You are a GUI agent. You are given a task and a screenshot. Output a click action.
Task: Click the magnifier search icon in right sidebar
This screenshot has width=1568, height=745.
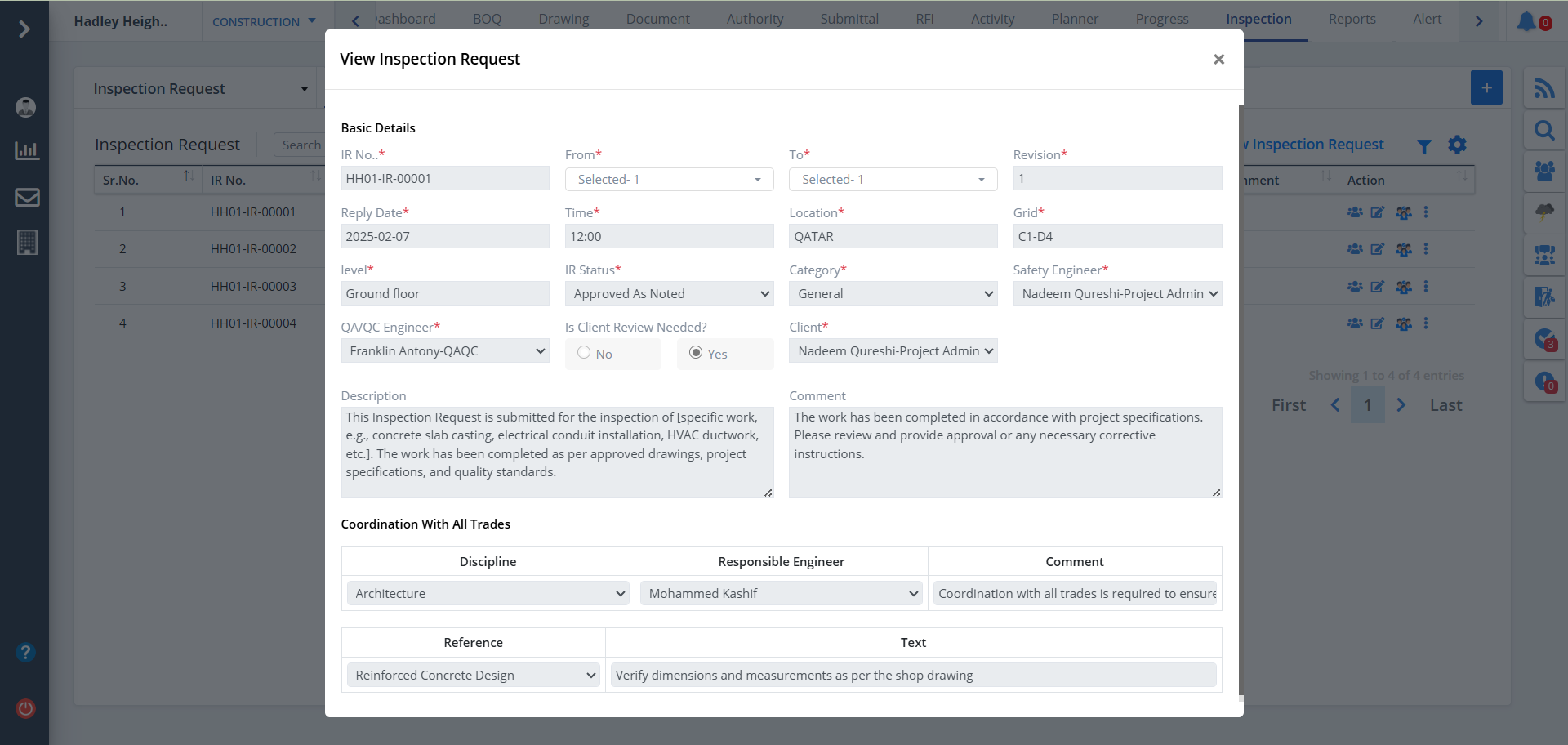tap(1543, 131)
